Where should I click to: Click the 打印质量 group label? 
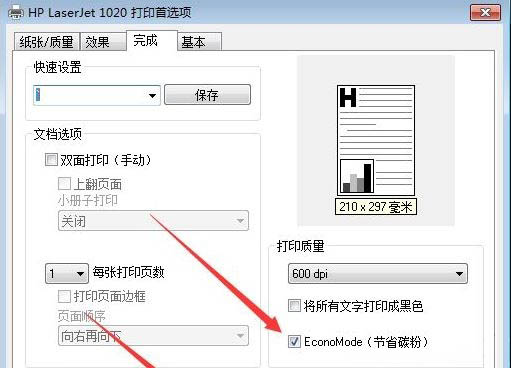click(x=300, y=246)
